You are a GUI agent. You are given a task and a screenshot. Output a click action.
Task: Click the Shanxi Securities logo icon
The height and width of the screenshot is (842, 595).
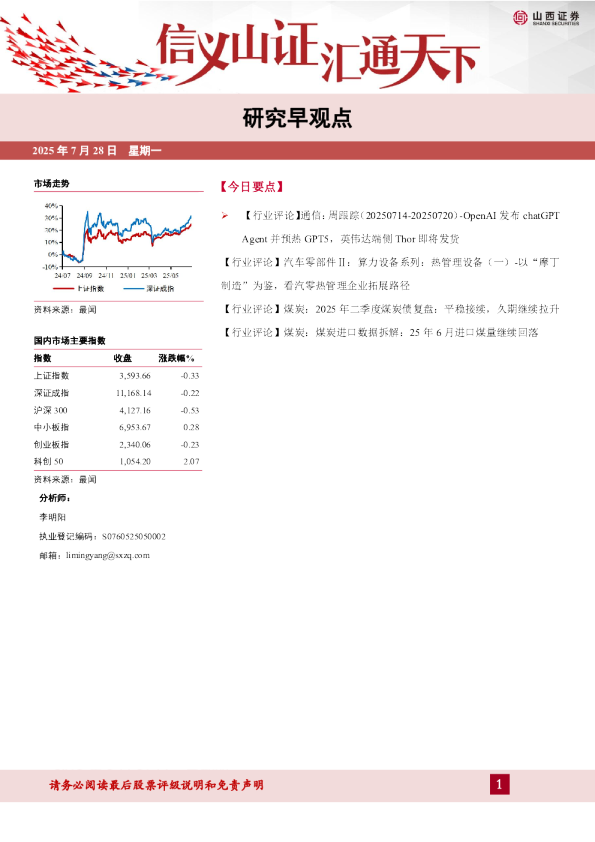(x=520, y=17)
